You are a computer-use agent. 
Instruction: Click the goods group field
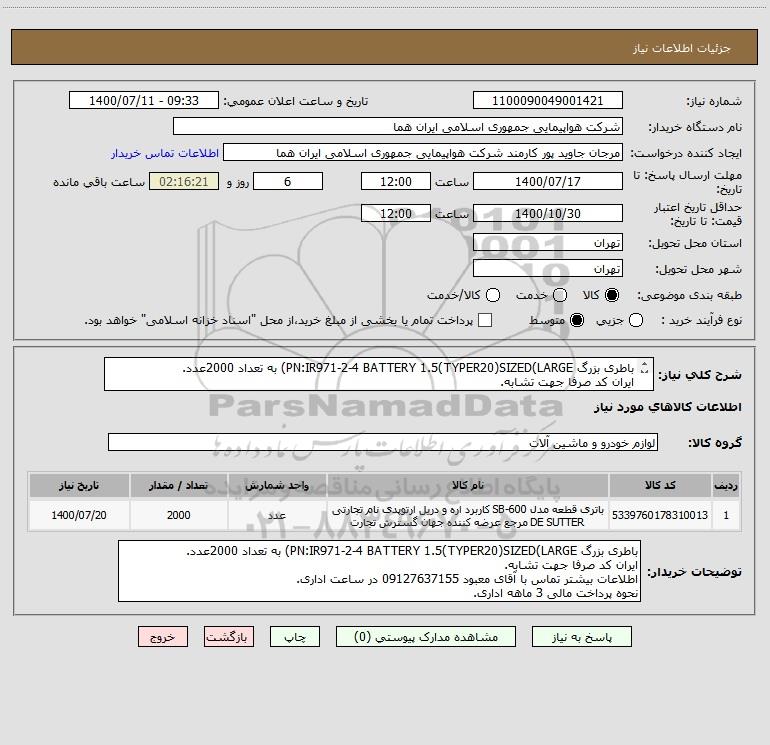click(383, 442)
